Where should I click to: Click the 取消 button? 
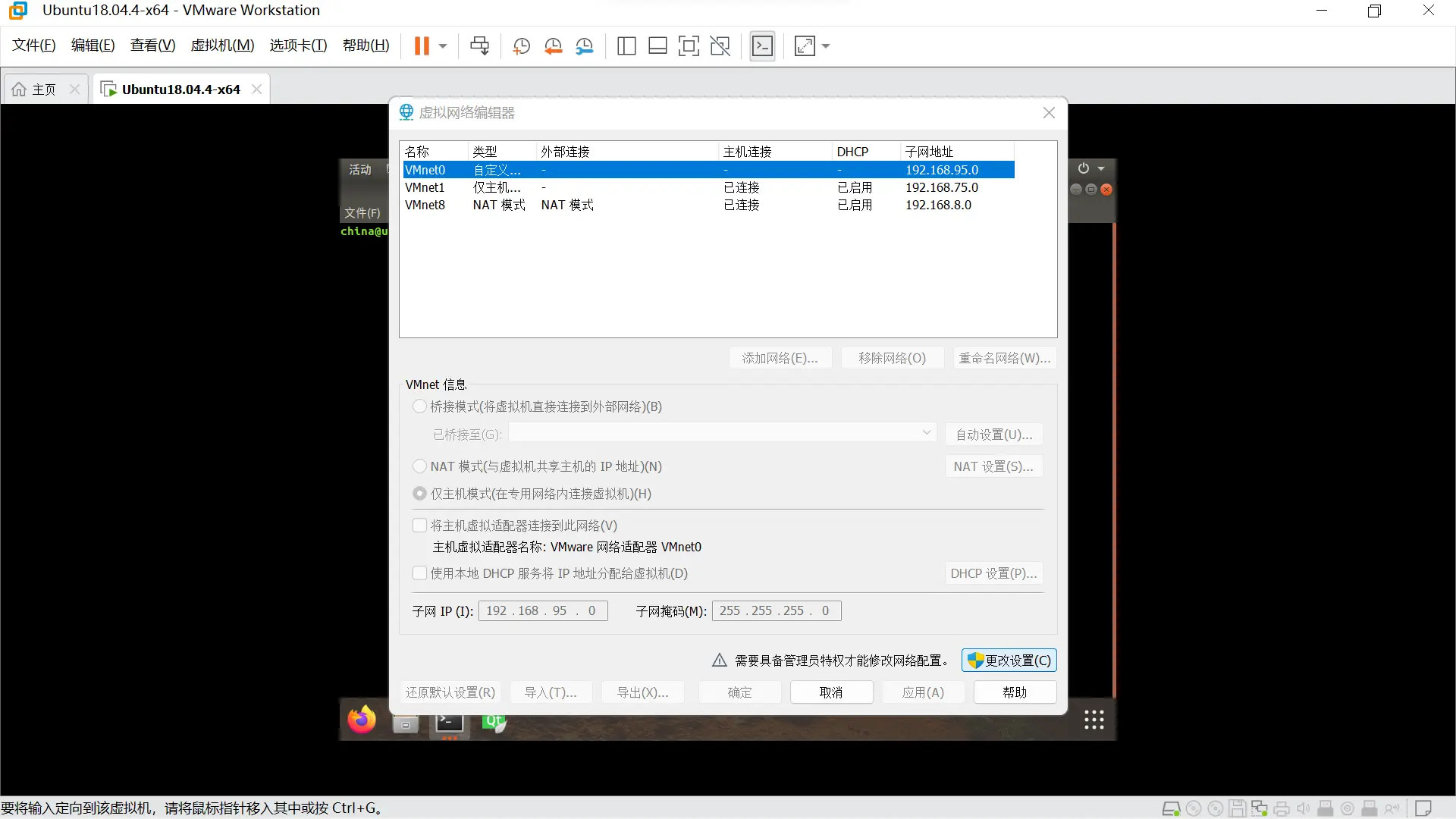pos(831,692)
